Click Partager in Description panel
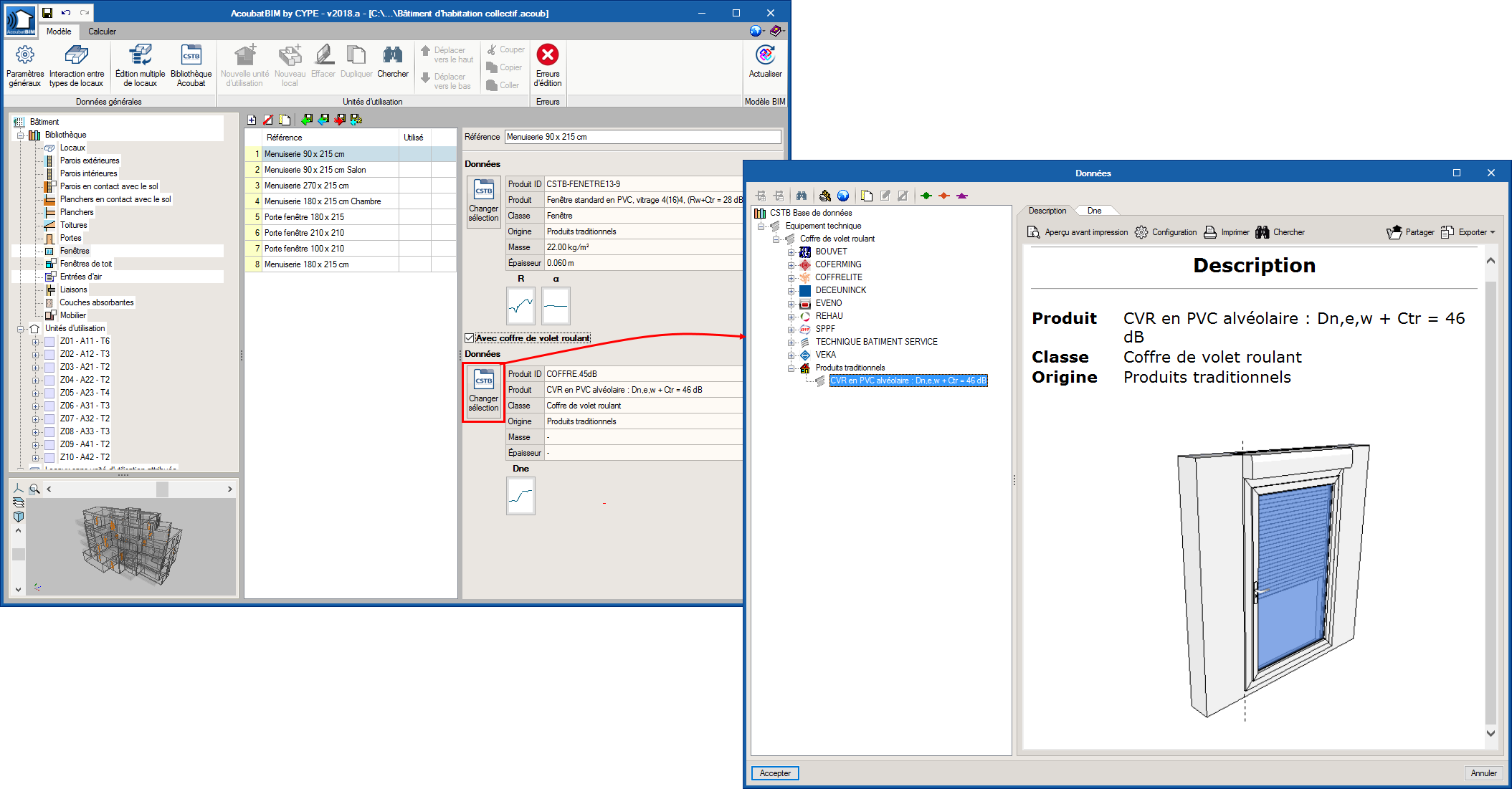The image size is (1512, 789). pyautogui.click(x=1410, y=232)
